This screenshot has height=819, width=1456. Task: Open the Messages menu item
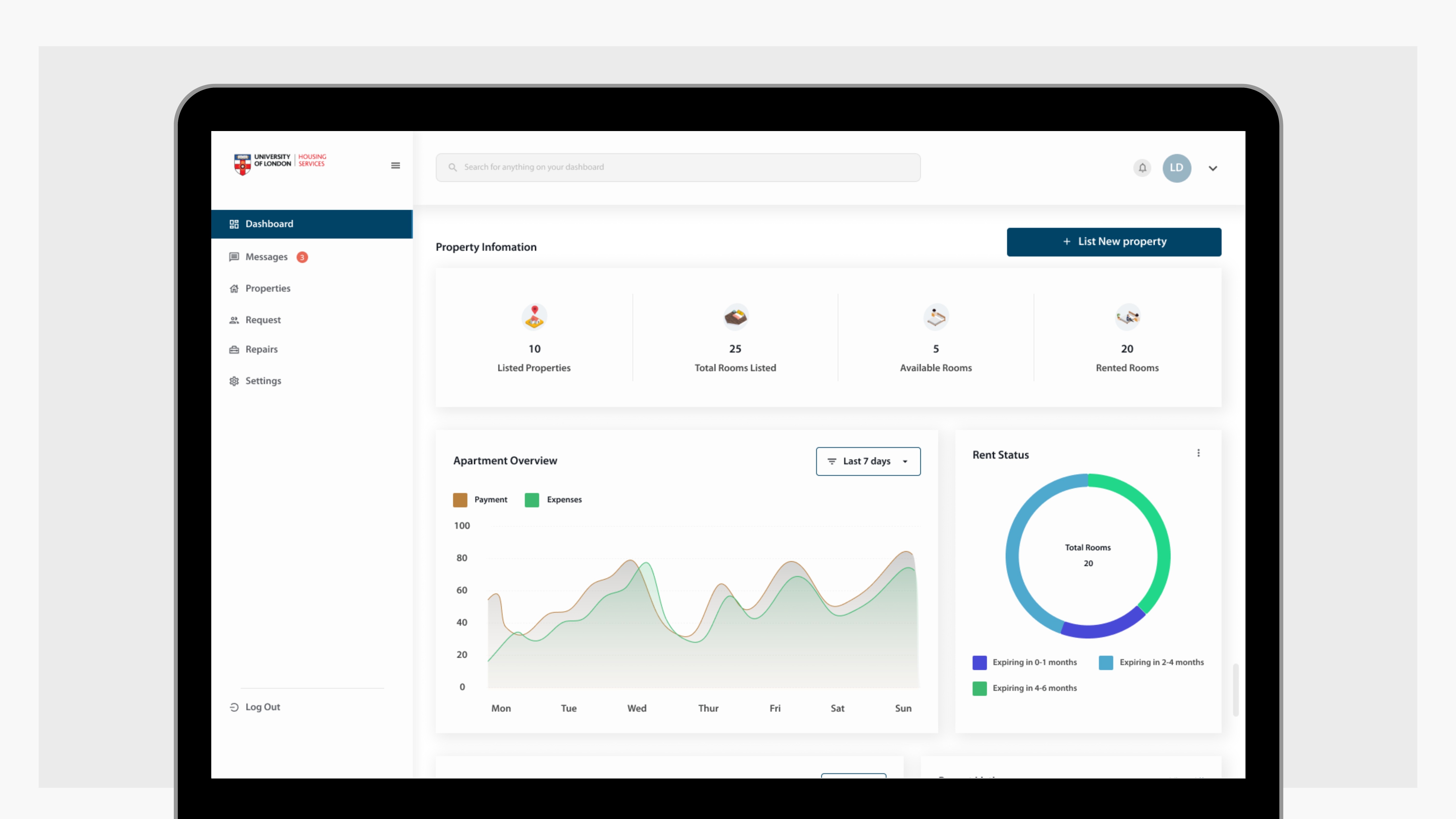[x=266, y=257]
